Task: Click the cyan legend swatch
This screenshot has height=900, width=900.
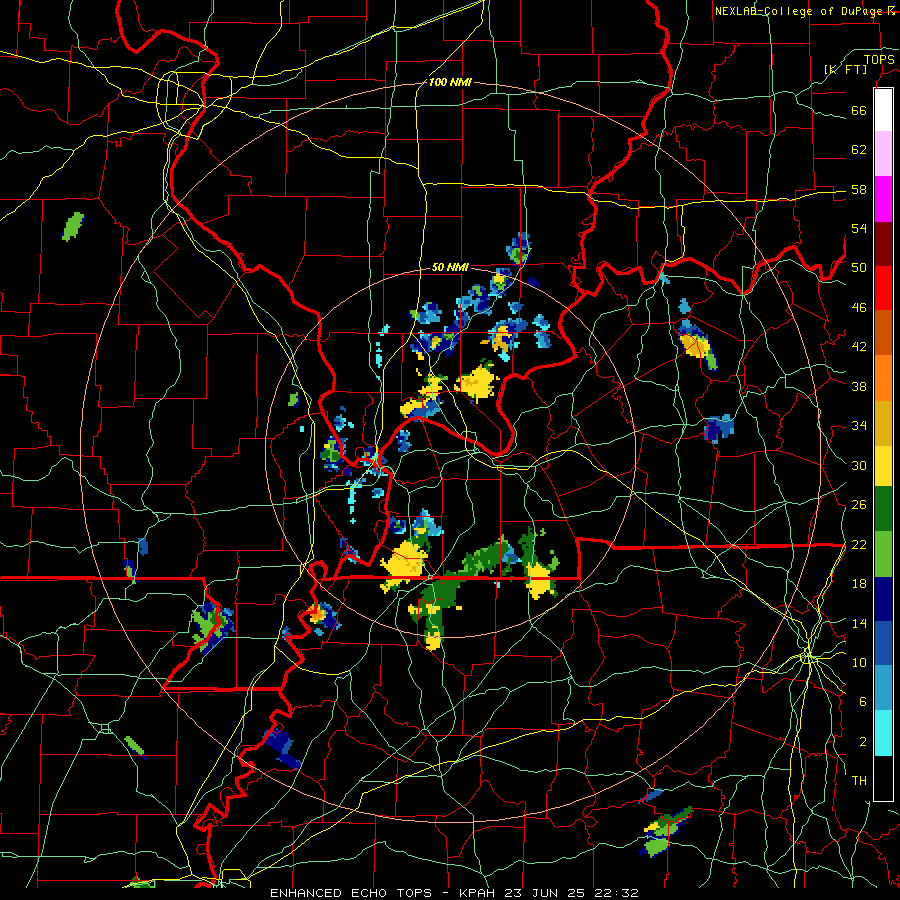Action: pyautogui.click(x=883, y=733)
